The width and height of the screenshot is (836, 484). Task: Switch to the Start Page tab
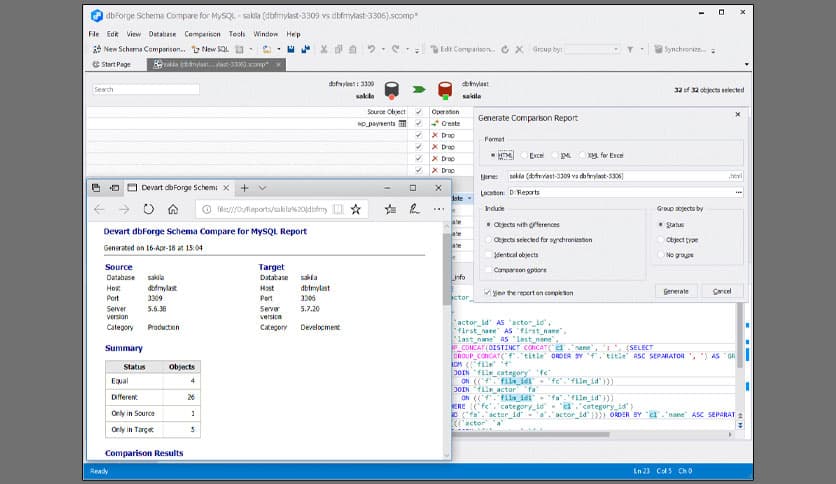point(111,64)
